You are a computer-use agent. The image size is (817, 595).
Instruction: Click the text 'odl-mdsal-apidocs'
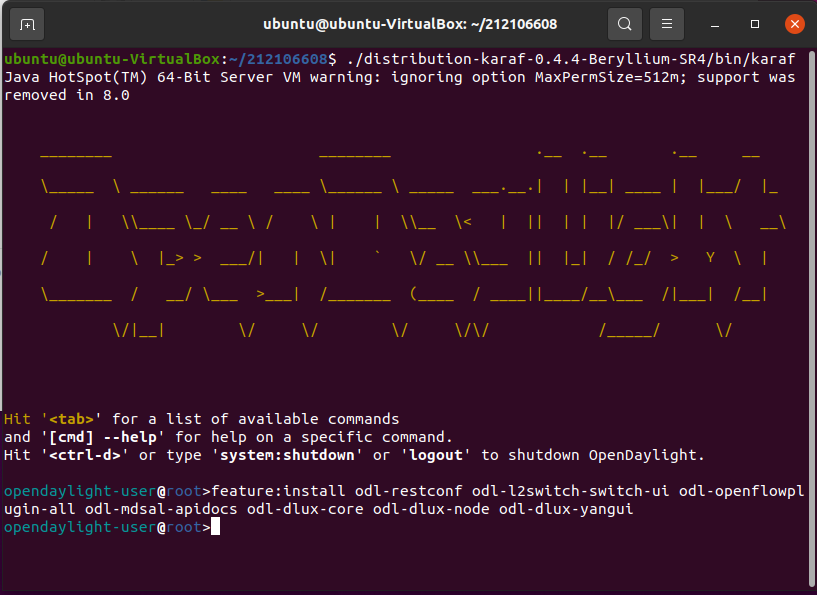click(x=161, y=509)
